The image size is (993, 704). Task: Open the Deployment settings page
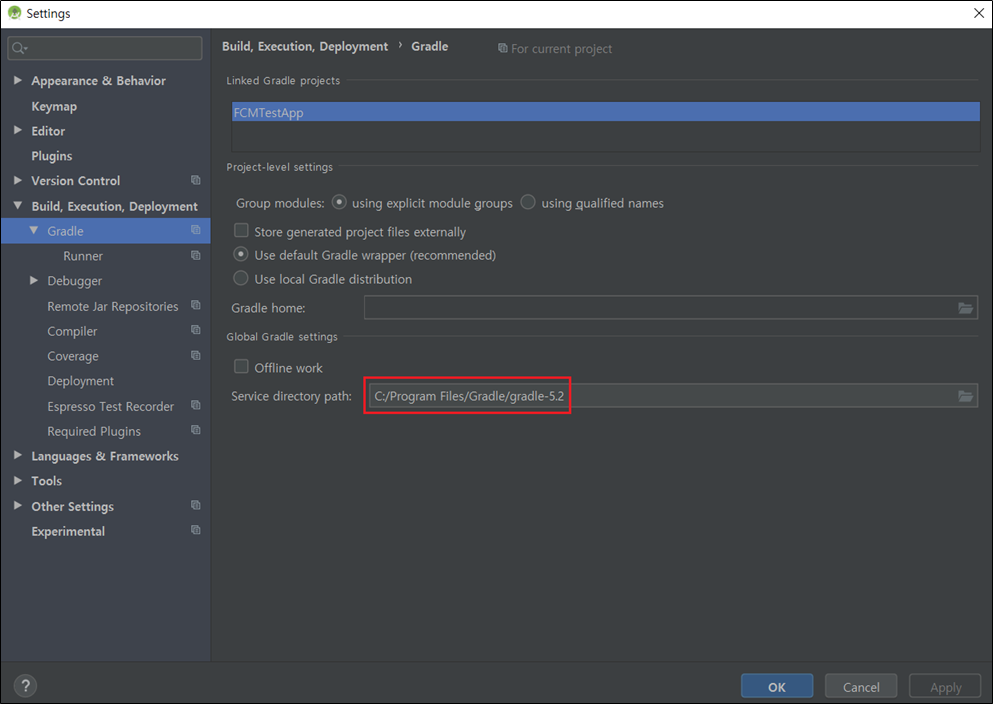point(80,381)
